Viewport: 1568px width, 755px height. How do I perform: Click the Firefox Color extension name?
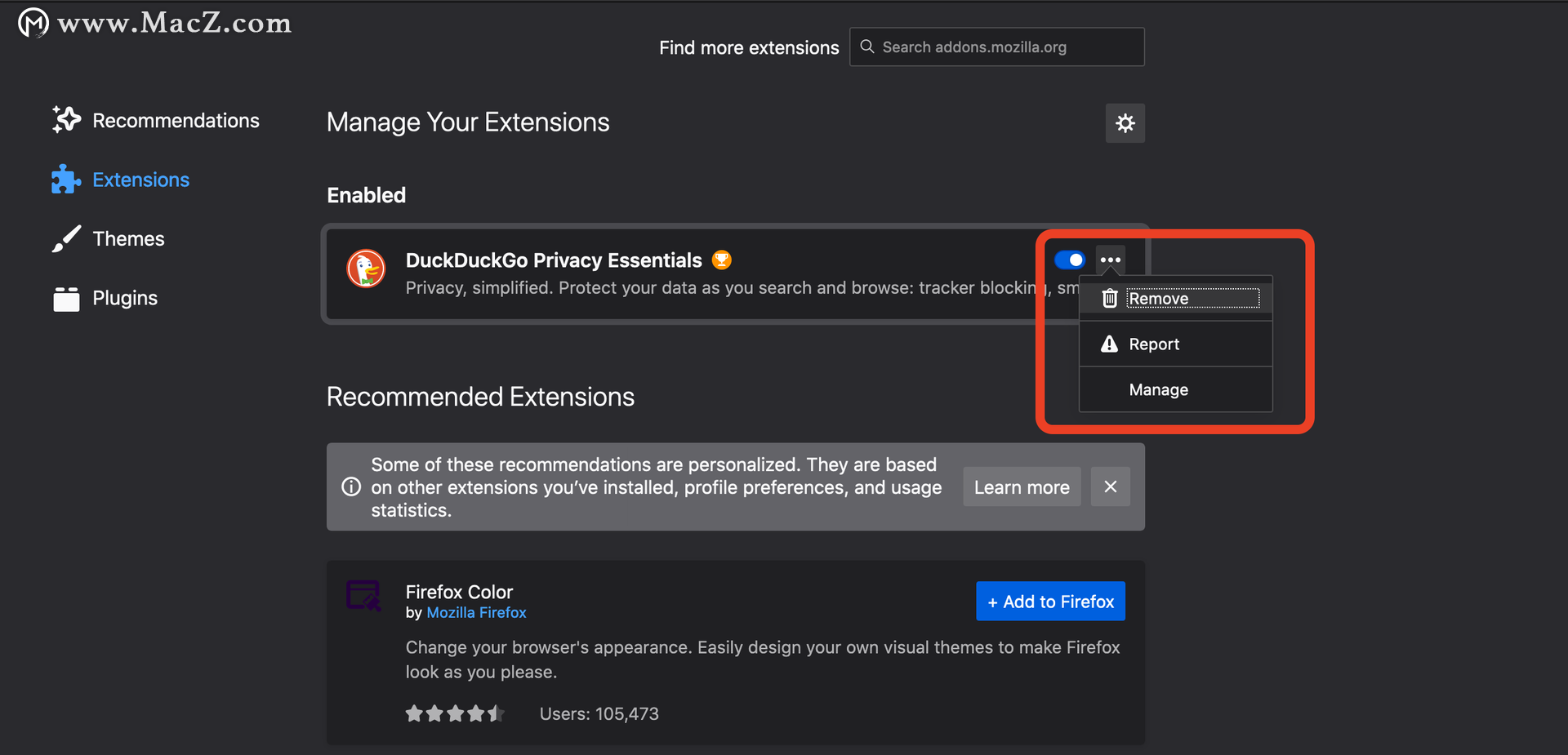[459, 592]
